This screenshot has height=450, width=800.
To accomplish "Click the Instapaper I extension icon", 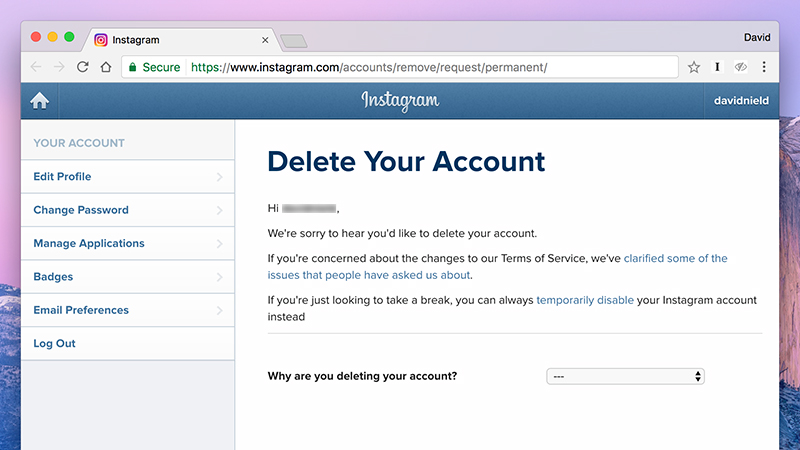I will (717, 67).
